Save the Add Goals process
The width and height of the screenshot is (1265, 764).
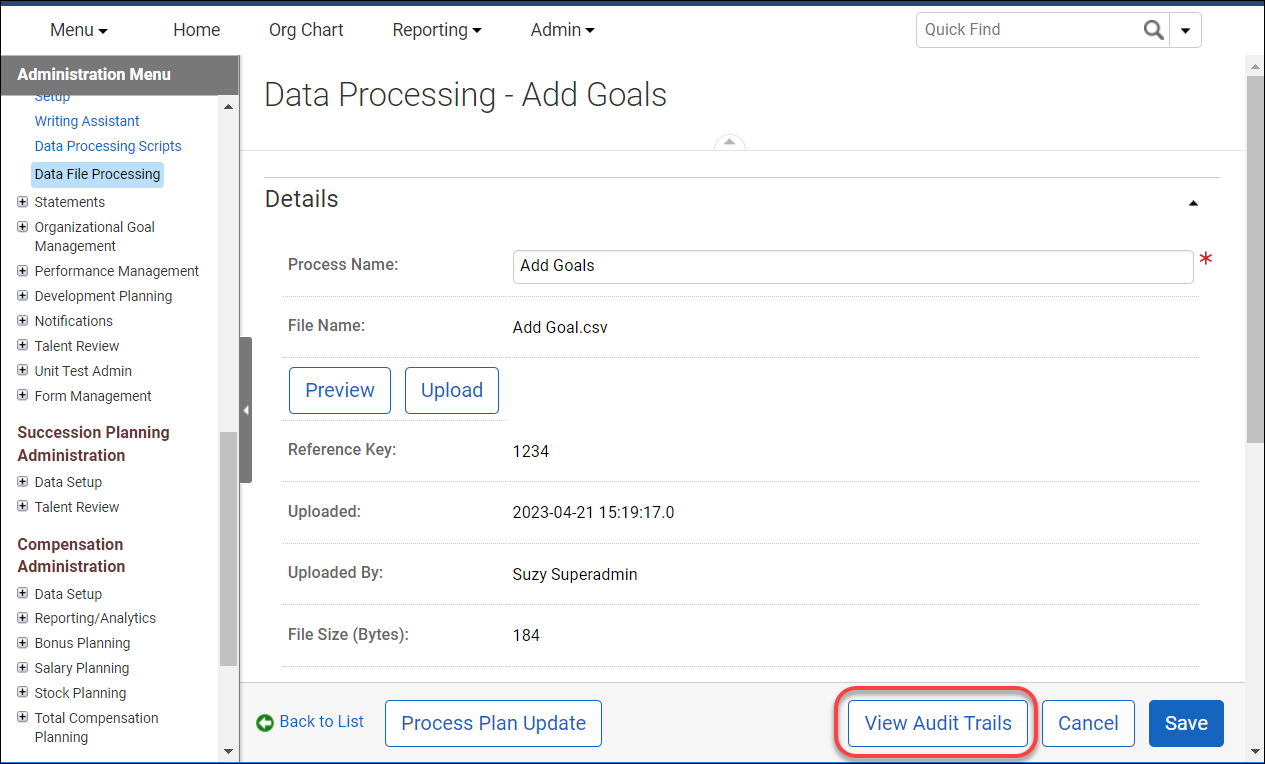tap(1185, 722)
